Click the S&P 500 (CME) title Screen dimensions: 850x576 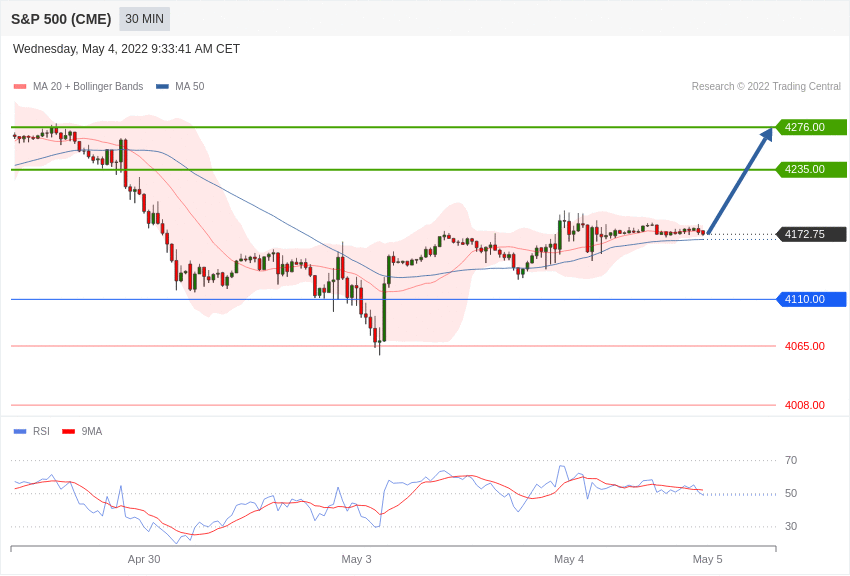[61, 19]
